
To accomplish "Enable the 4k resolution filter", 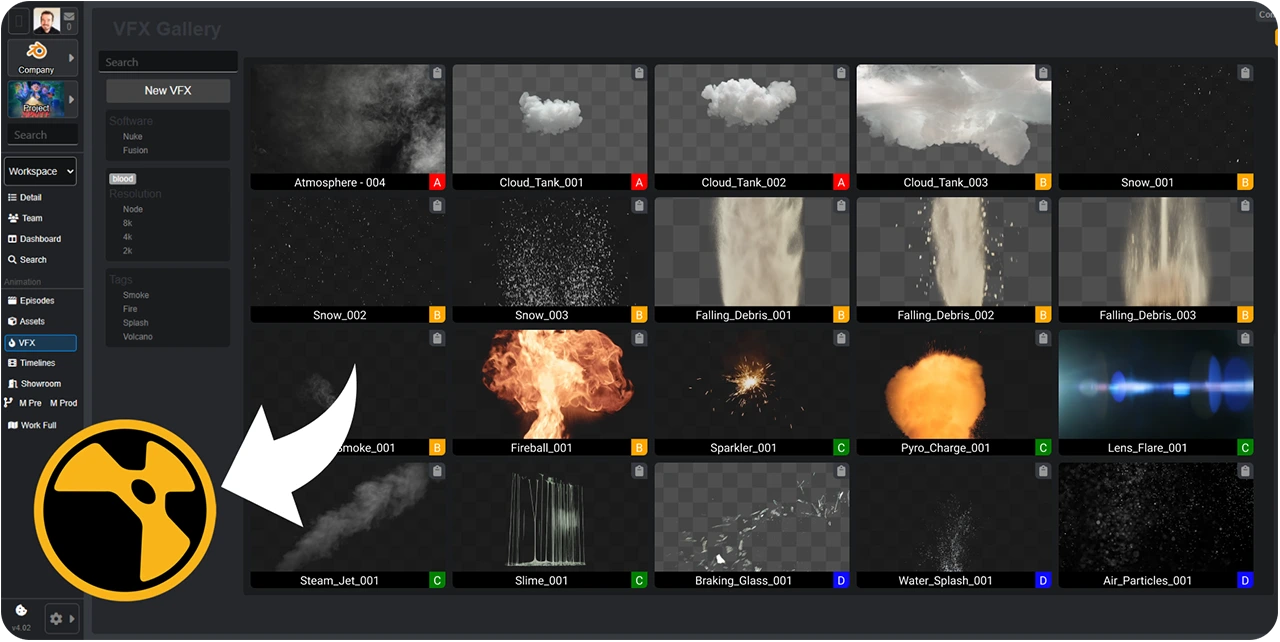I will 128,237.
